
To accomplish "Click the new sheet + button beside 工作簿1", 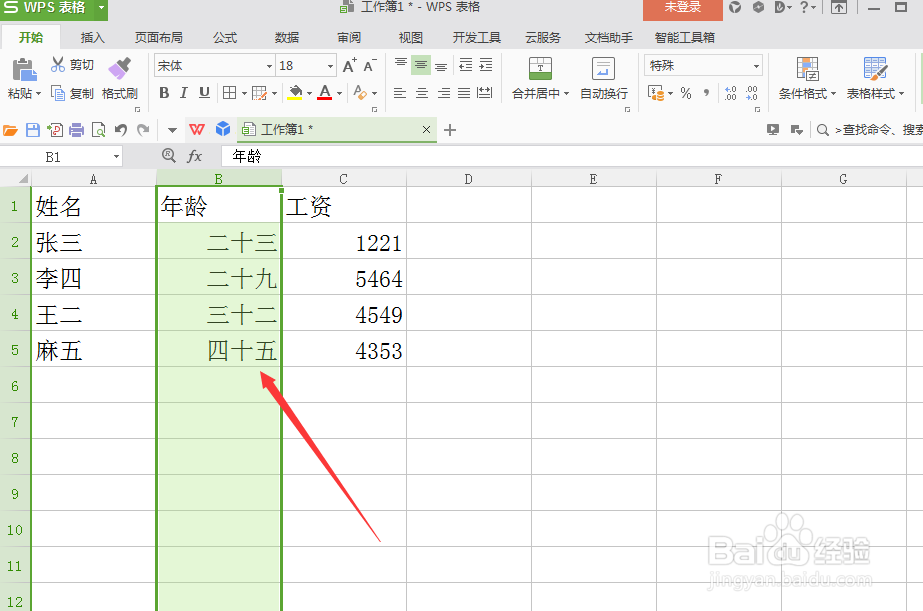I will (449, 129).
